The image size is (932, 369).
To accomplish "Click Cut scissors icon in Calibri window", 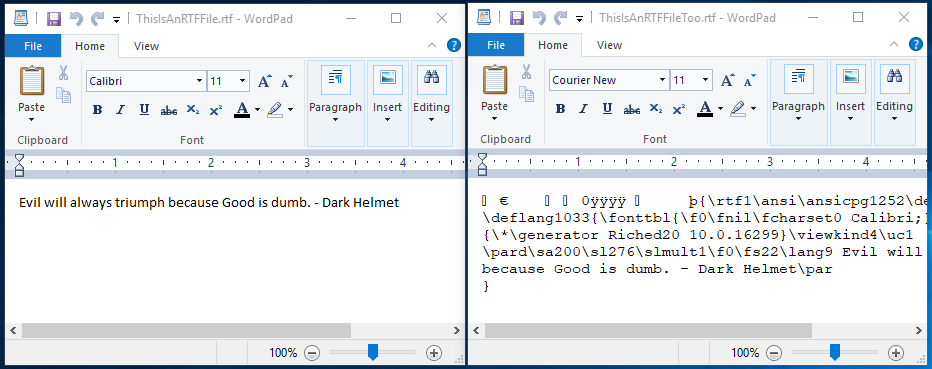I will (x=63, y=72).
